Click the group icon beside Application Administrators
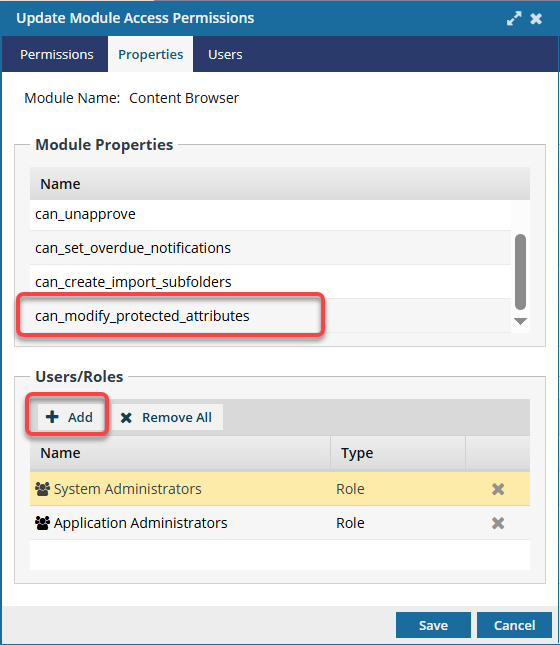560x645 pixels. [42, 523]
